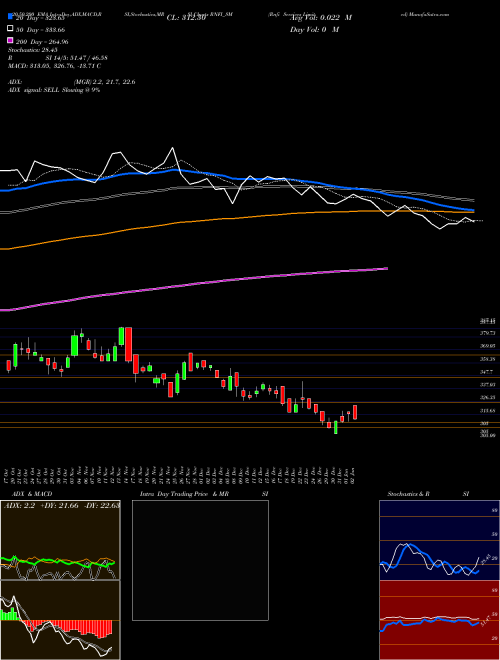Click the MACD histogram chart with red bars
Viewport: 500px width, 660px height.
click(60, 620)
